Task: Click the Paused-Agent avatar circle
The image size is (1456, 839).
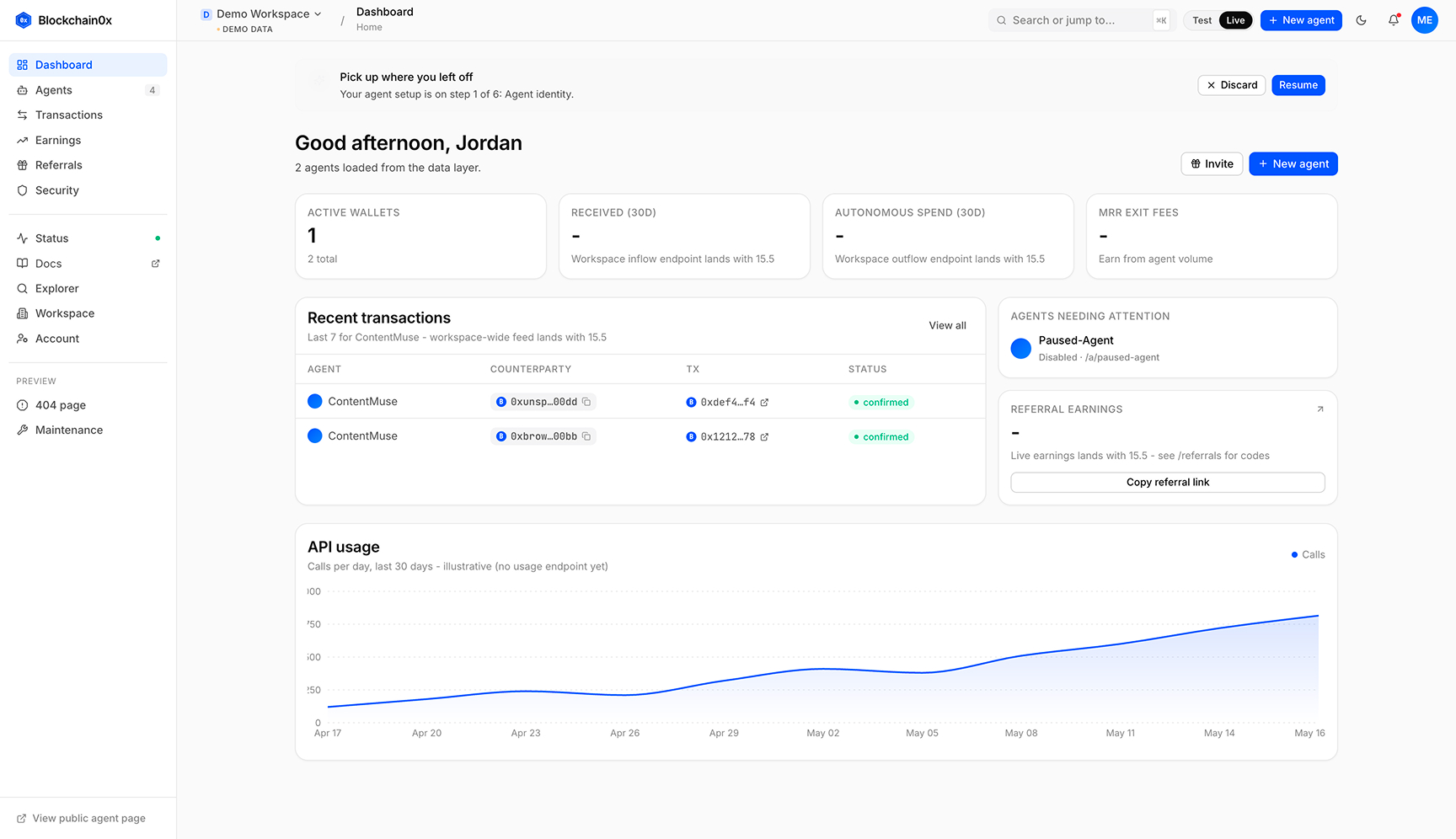Action: tap(1020, 349)
